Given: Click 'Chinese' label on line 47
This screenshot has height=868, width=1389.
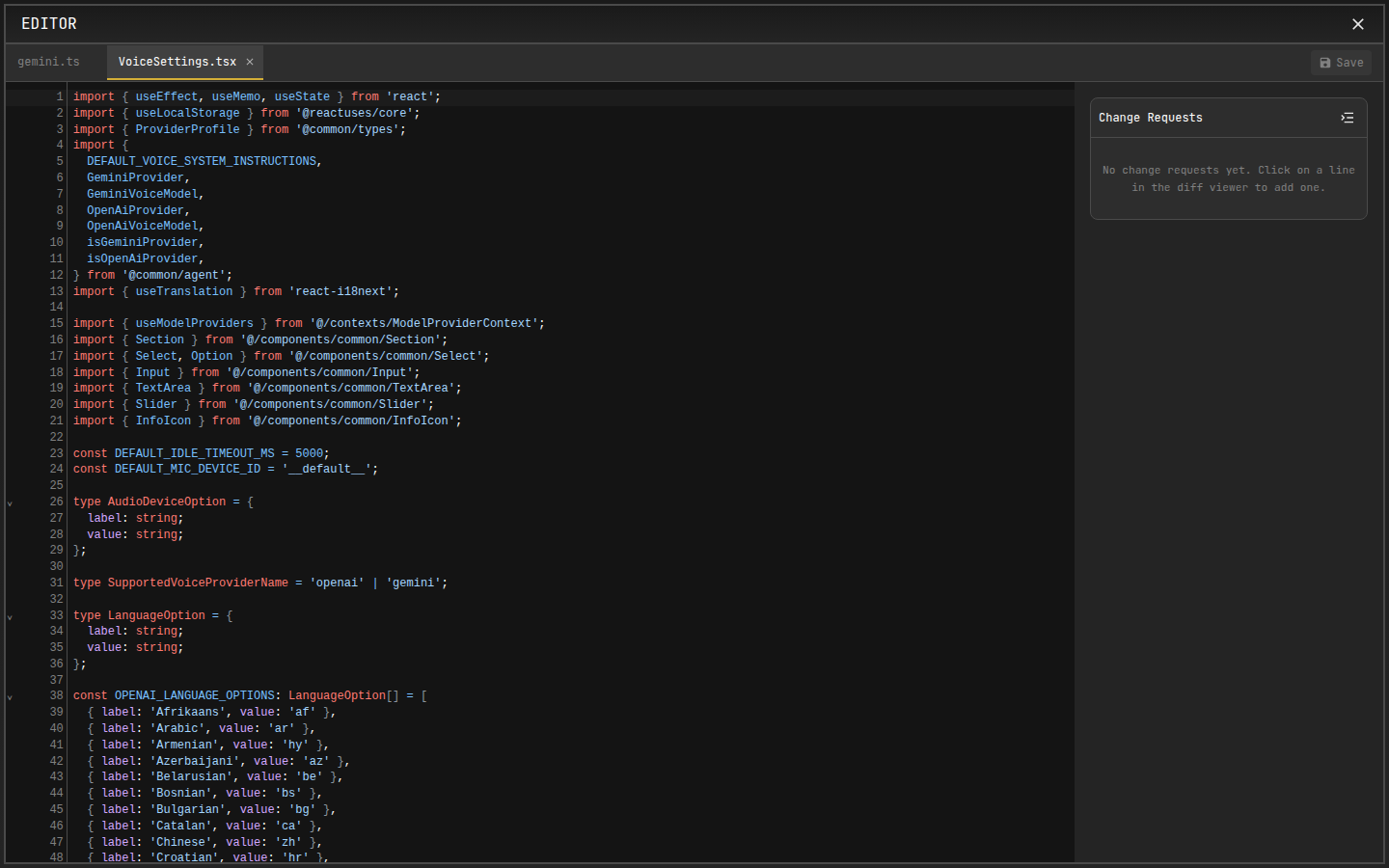Looking at the screenshot, I should 180,843.
